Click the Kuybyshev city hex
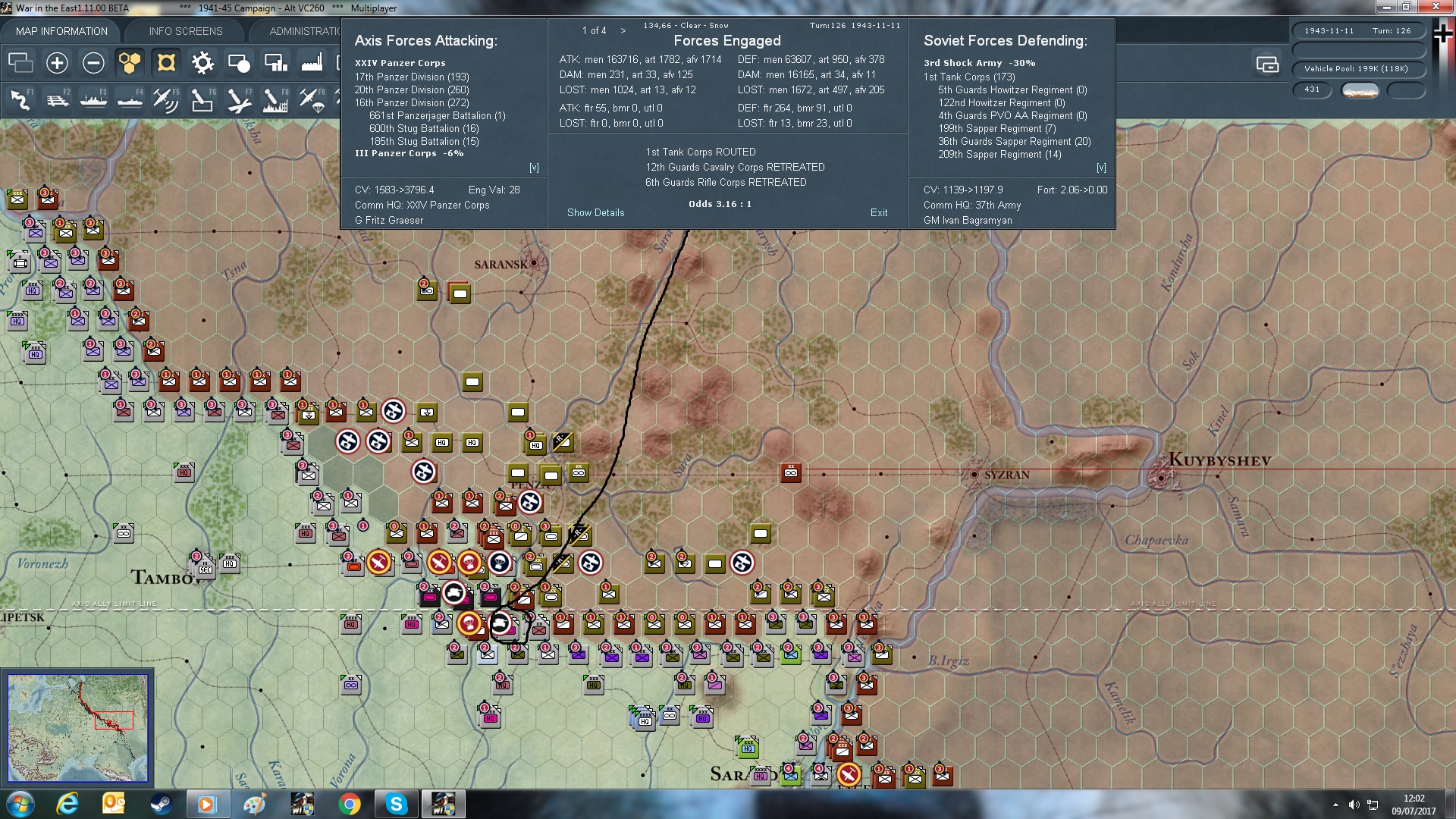 tap(1160, 478)
